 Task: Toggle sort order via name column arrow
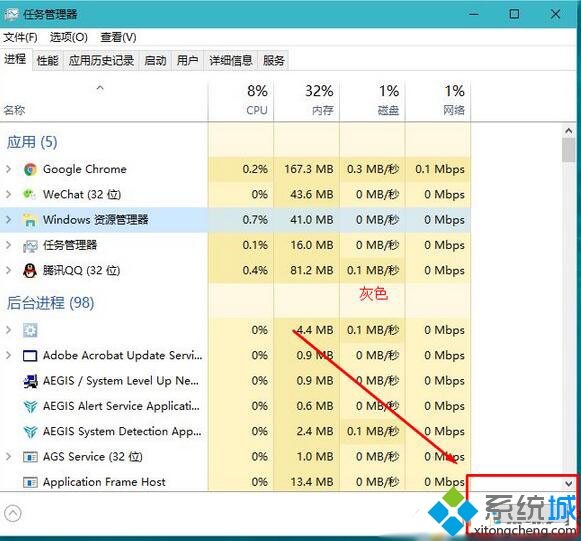pyautogui.click(x=100, y=88)
